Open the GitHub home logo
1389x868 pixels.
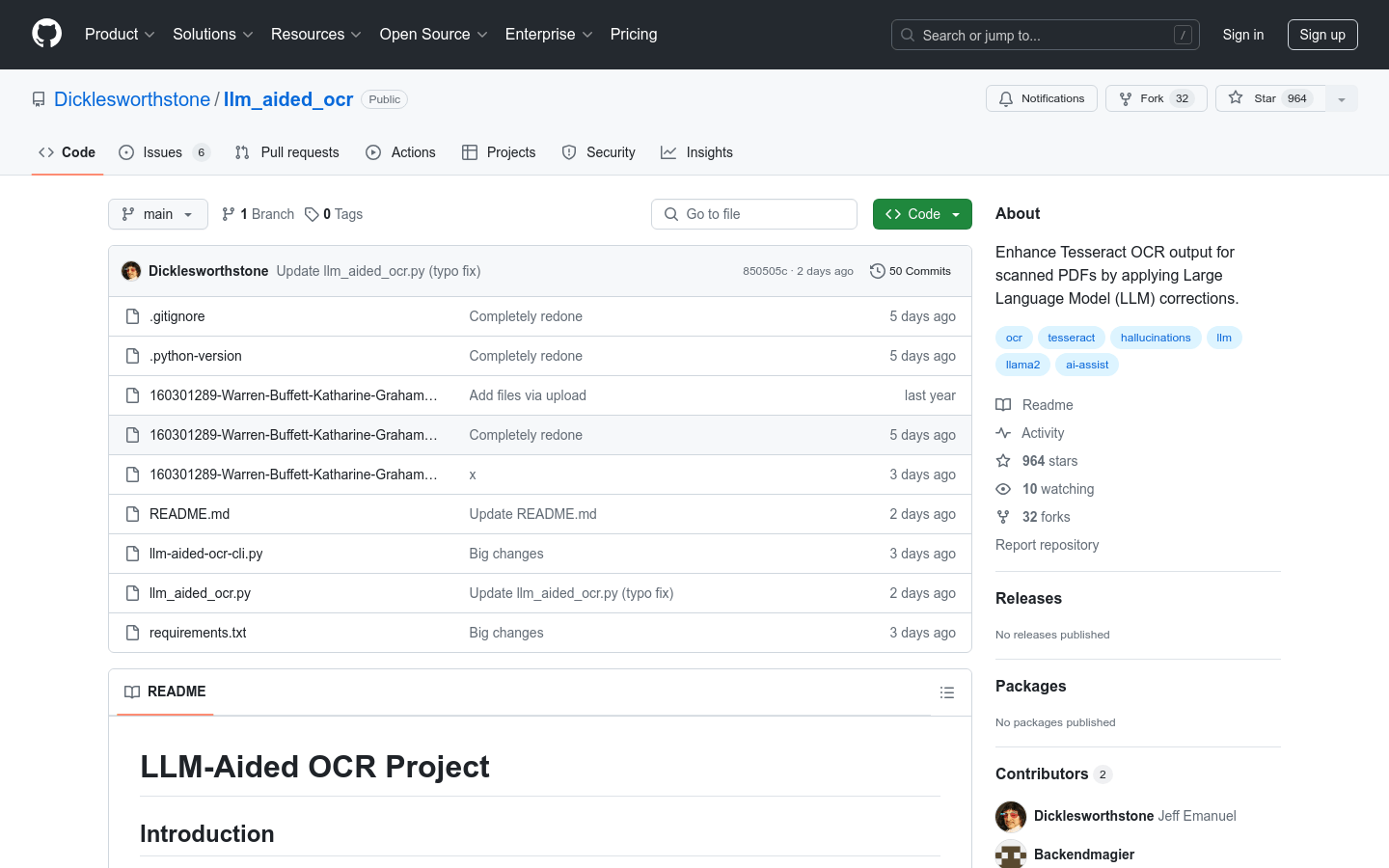tap(46, 34)
